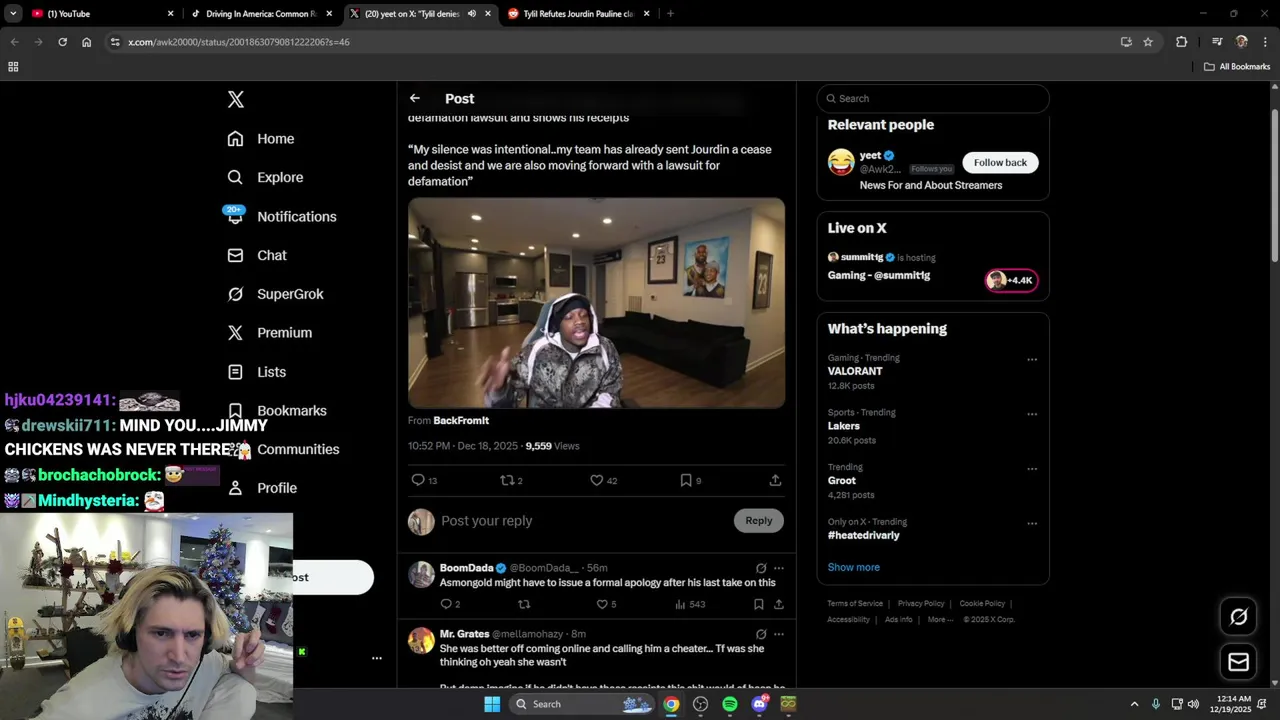
Task: Open floating messages envelope button
Action: (x=1238, y=661)
